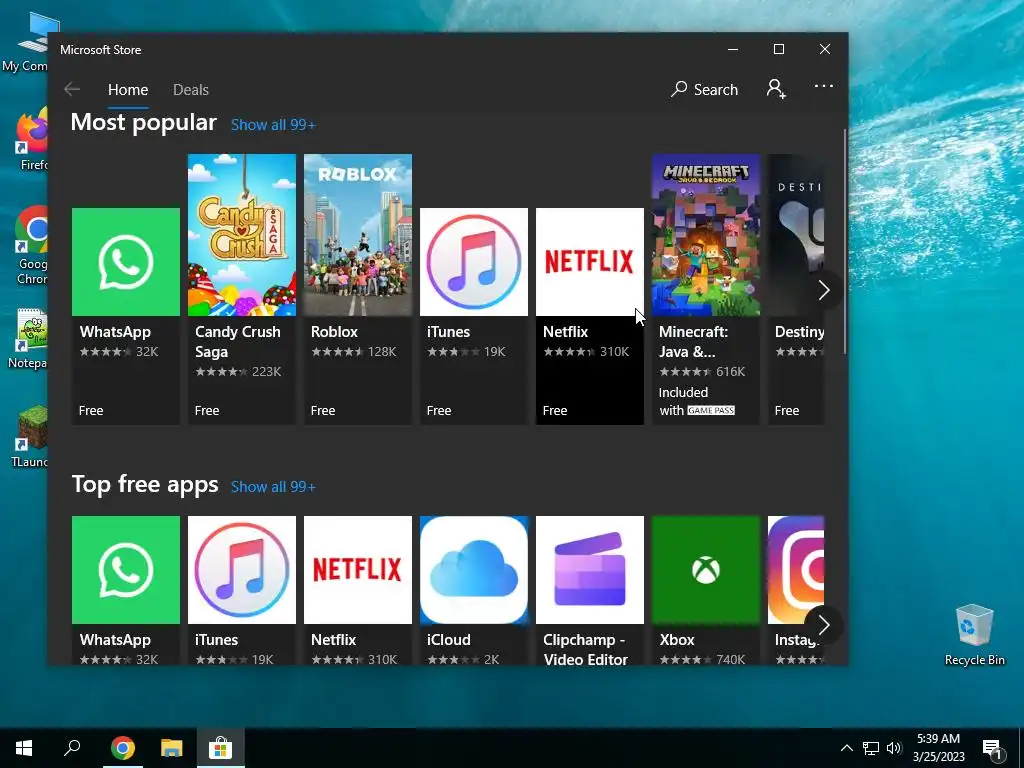The width and height of the screenshot is (1024, 768).
Task: Open the Roblox app tile
Action: click(358, 289)
